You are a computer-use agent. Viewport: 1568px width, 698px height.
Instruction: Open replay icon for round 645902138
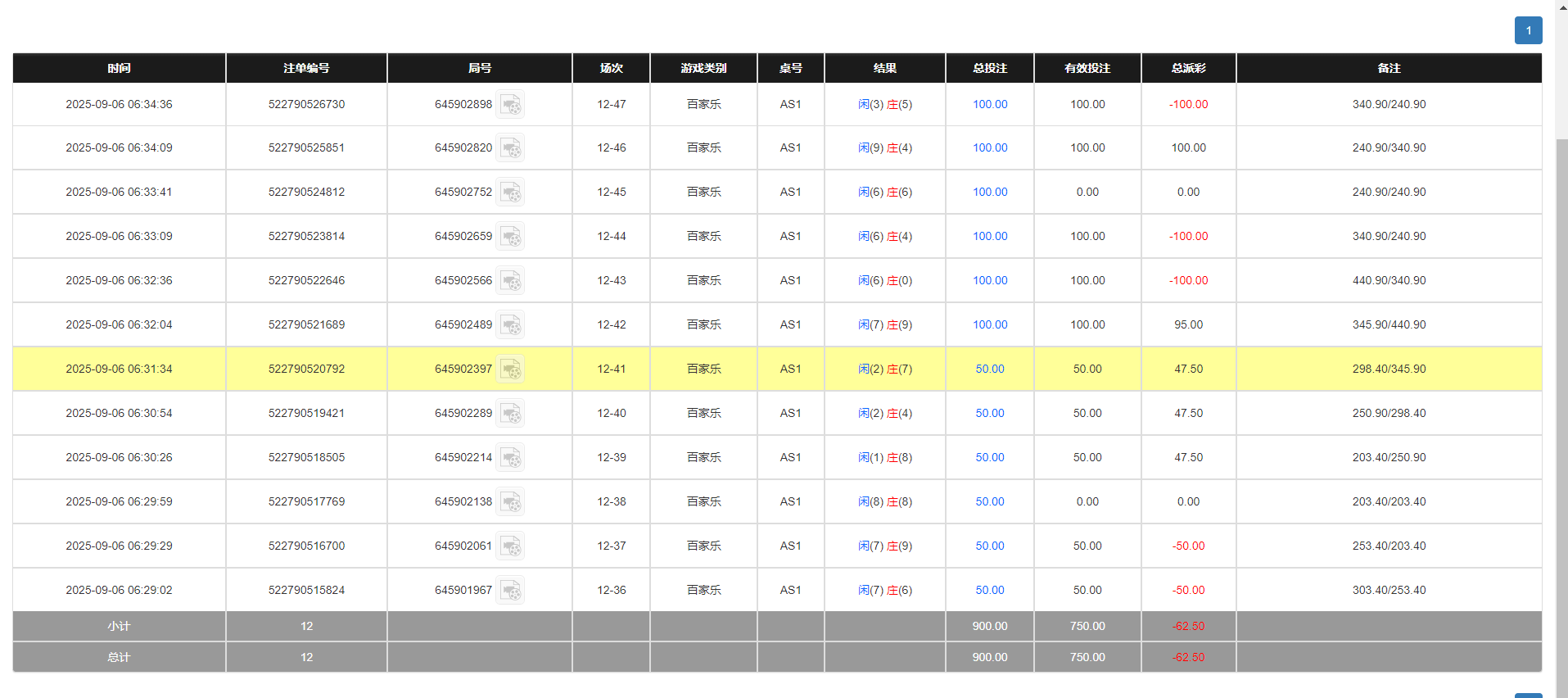tap(511, 502)
